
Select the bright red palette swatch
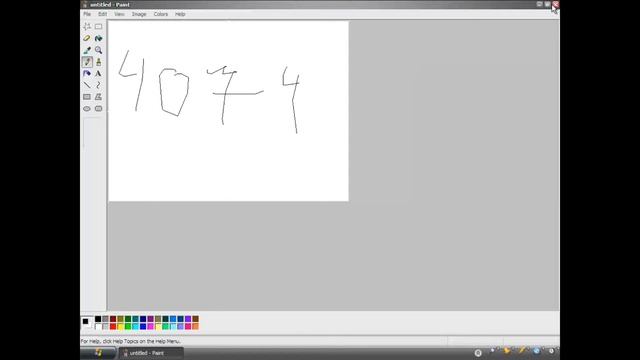[x=113, y=327]
